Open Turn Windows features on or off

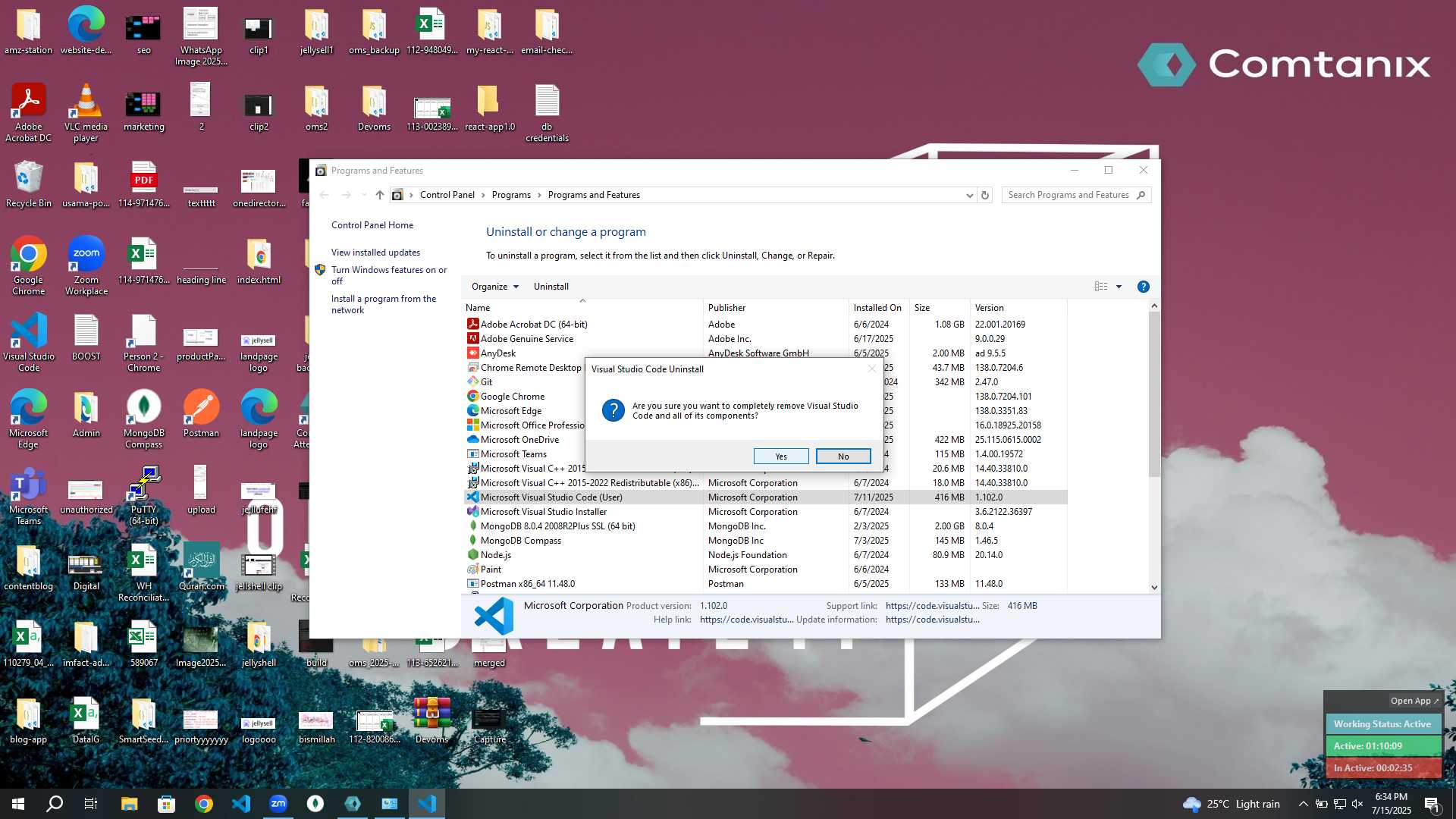tap(389, 275)
